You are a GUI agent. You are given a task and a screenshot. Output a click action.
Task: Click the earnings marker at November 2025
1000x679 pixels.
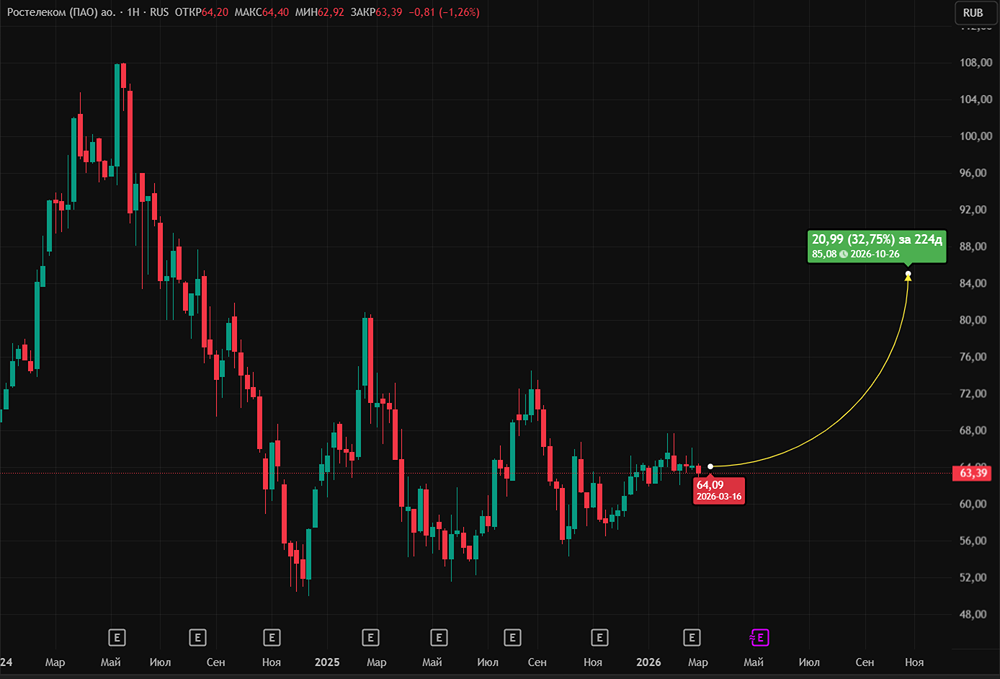tap(599, 638)
